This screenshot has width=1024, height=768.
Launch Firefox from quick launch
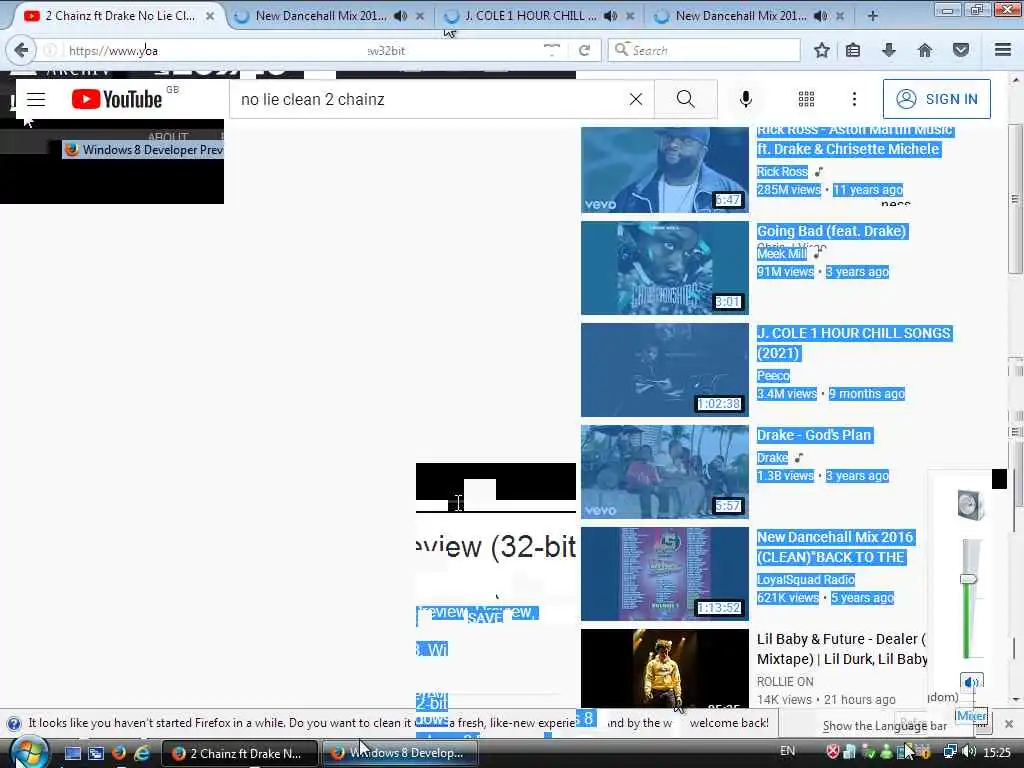pos(119,753)
